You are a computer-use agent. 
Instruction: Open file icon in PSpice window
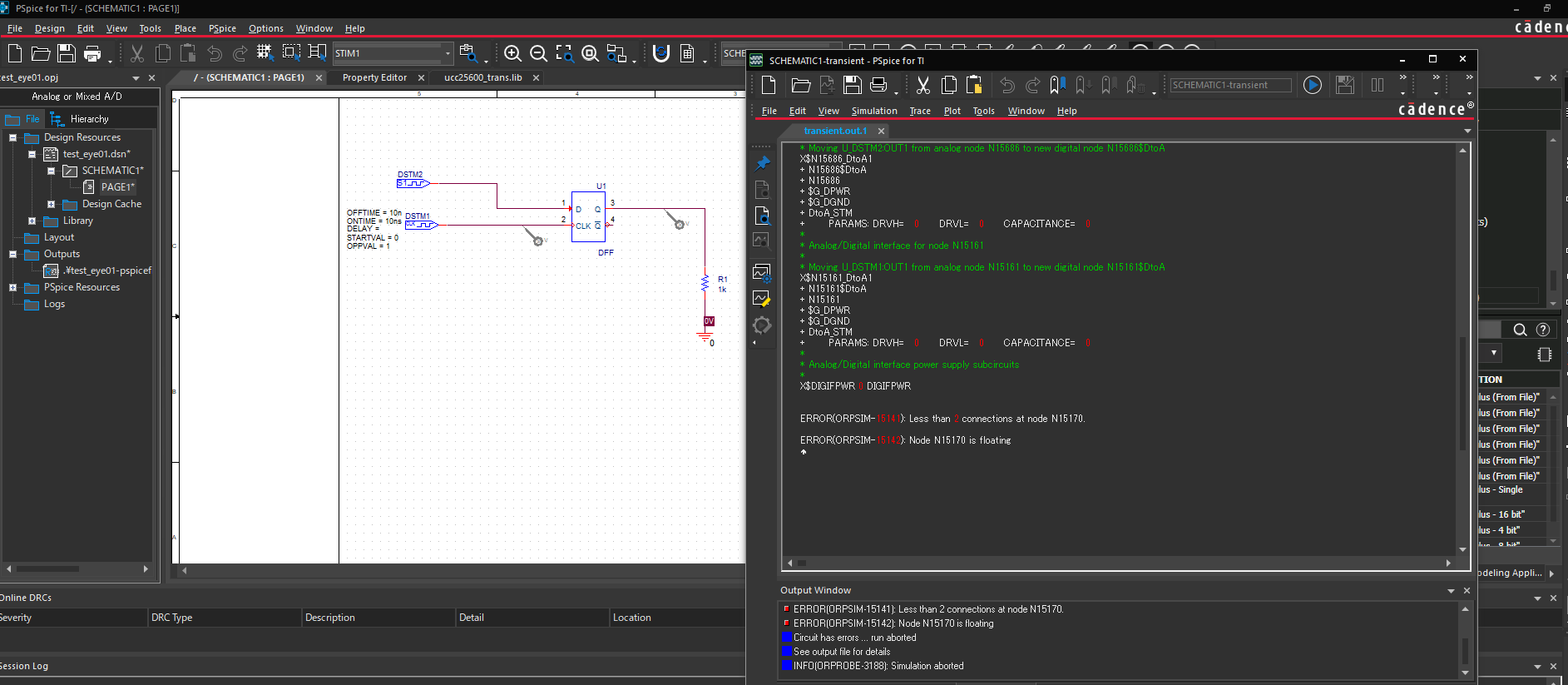point(801,85)
